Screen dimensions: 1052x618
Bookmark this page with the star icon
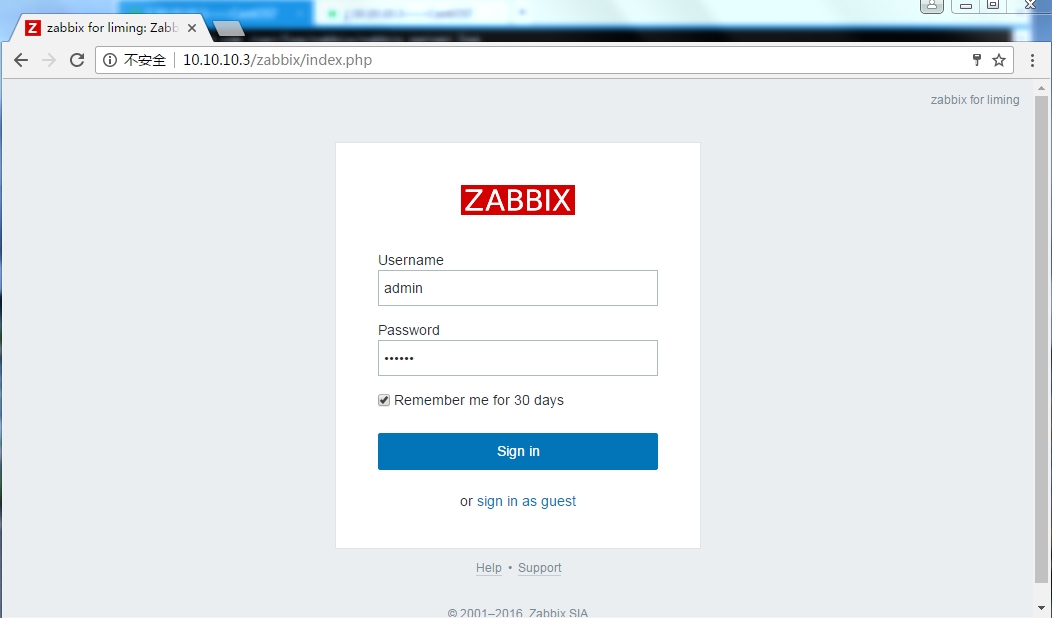(x=999, y=60)
